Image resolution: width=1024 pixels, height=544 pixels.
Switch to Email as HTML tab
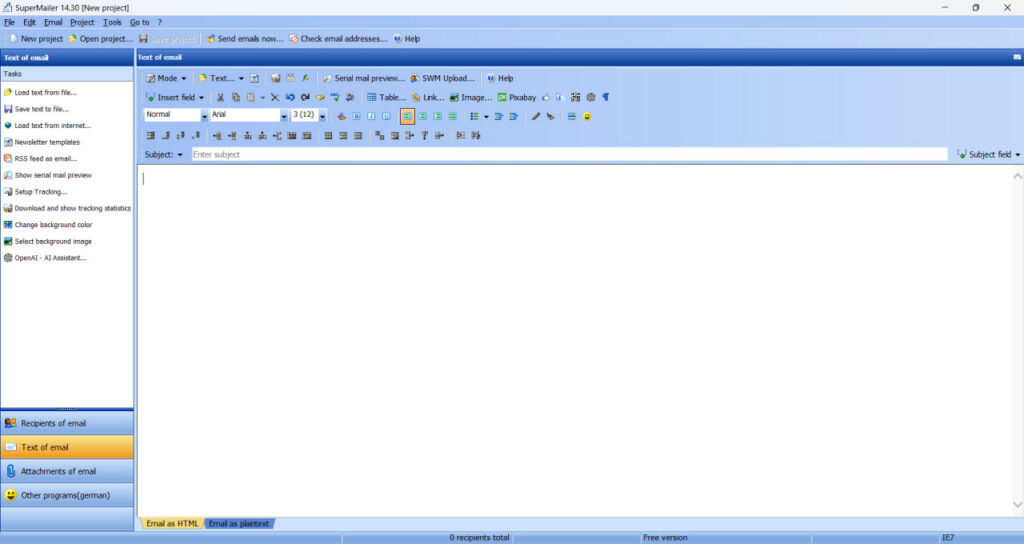coord(172,524)
